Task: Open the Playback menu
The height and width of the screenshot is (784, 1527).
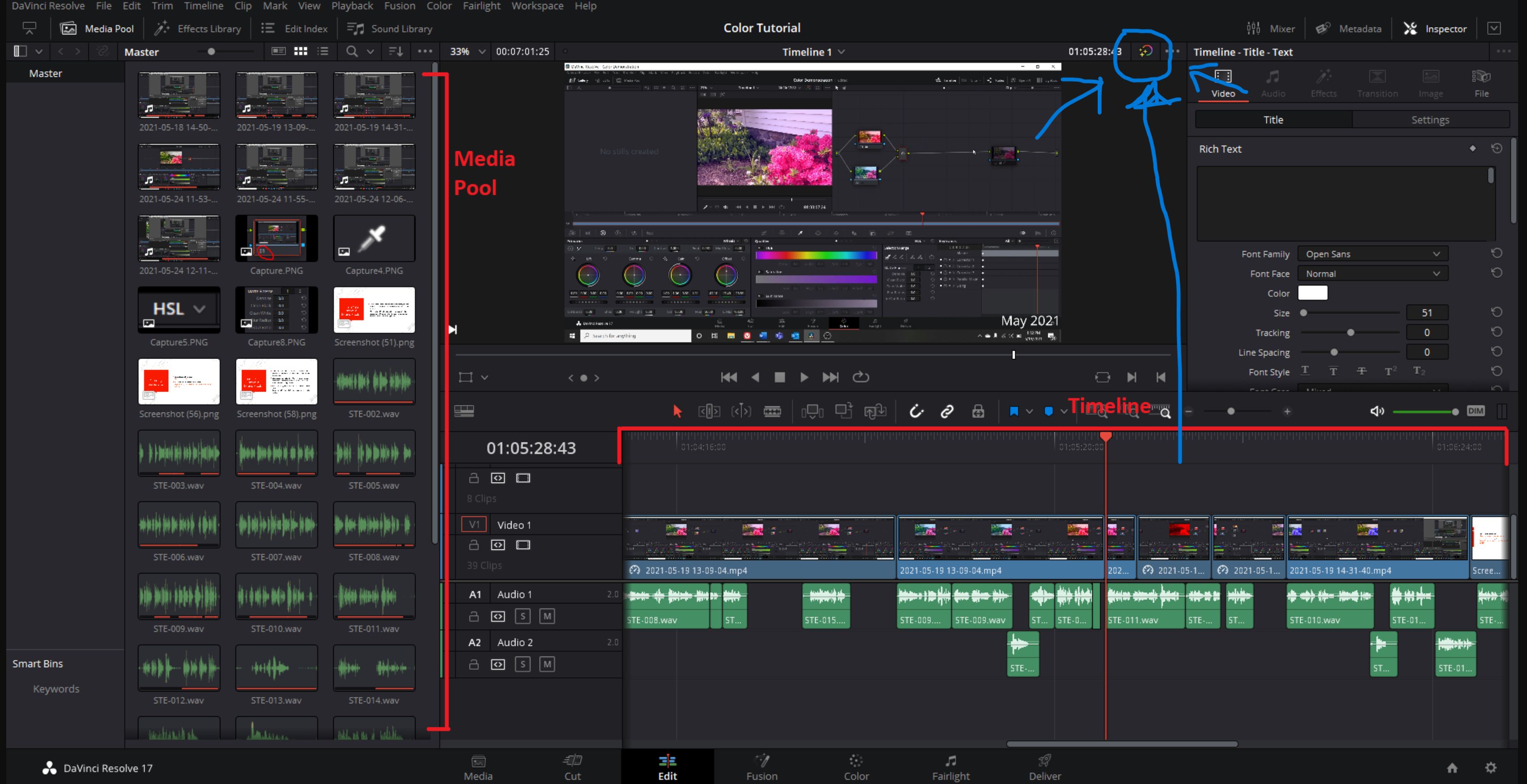Action: (352, 6)
